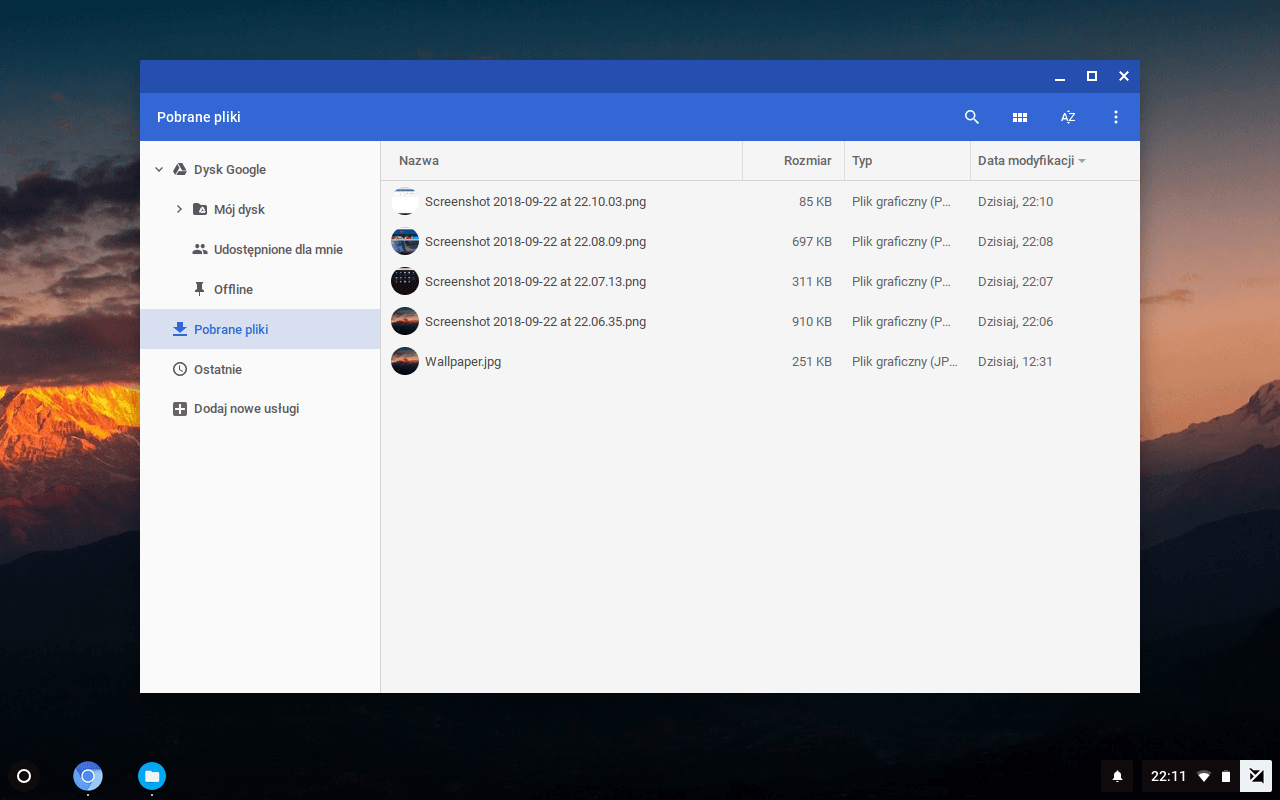Click the Pobrane pliki download icon

(180, 329)
